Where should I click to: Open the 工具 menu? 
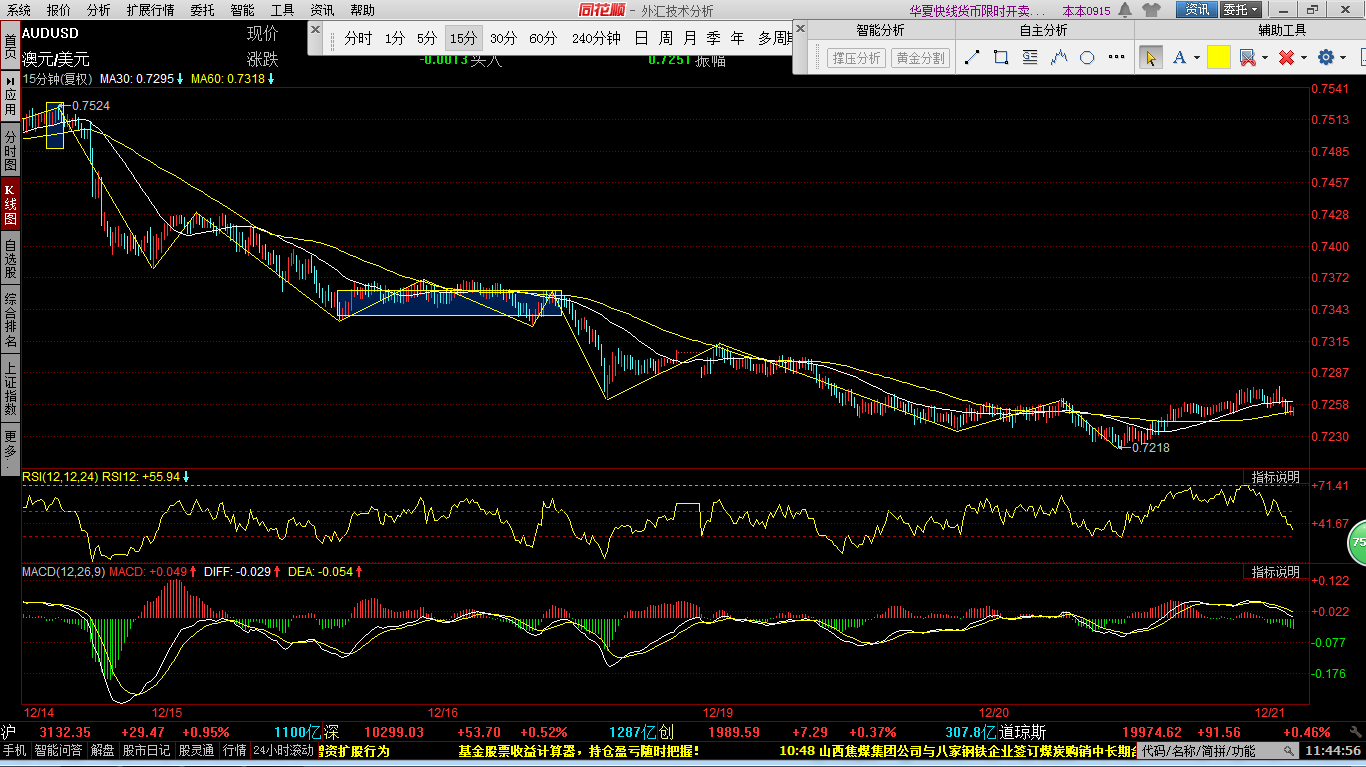(282, 10)
